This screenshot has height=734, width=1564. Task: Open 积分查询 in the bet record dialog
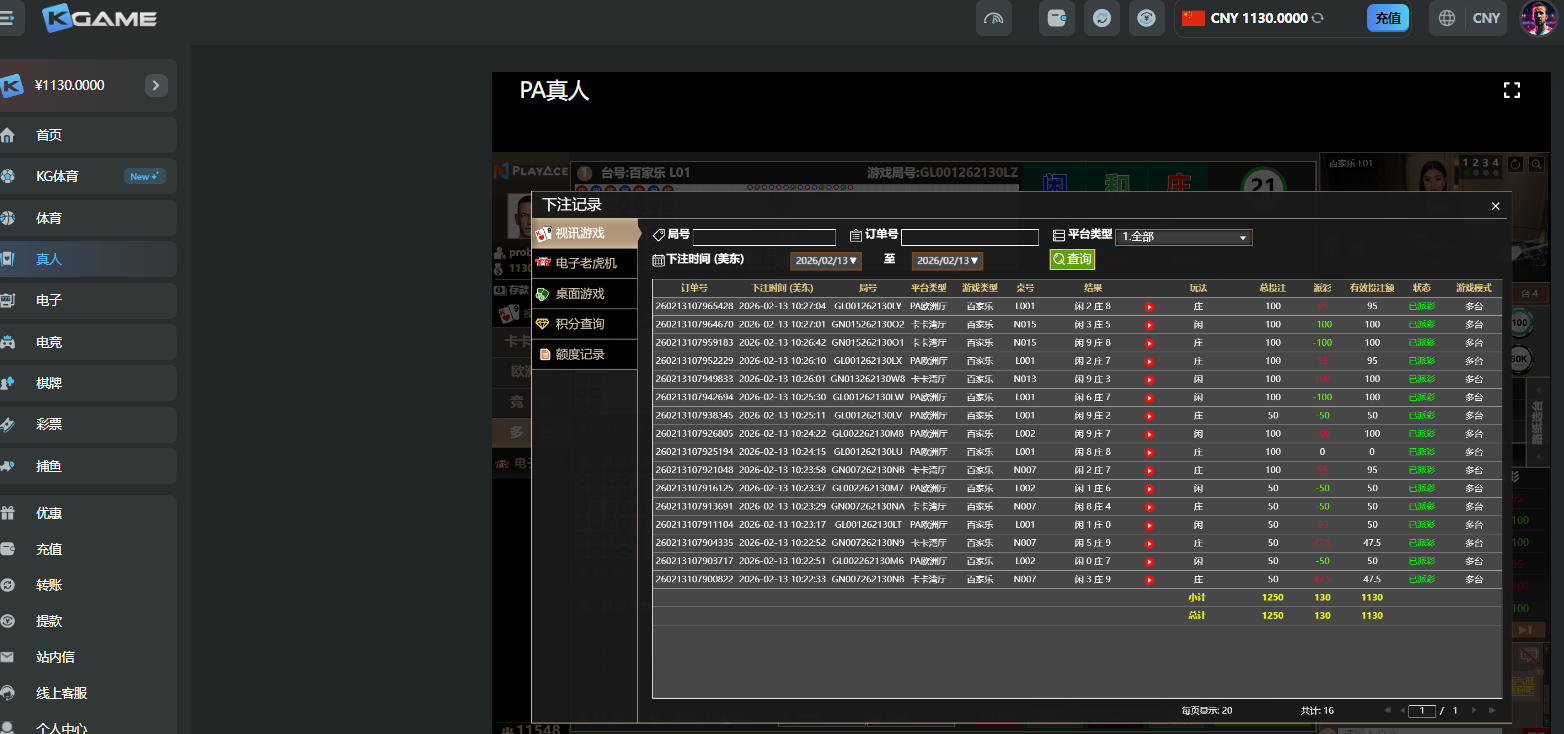click(579, 324)
